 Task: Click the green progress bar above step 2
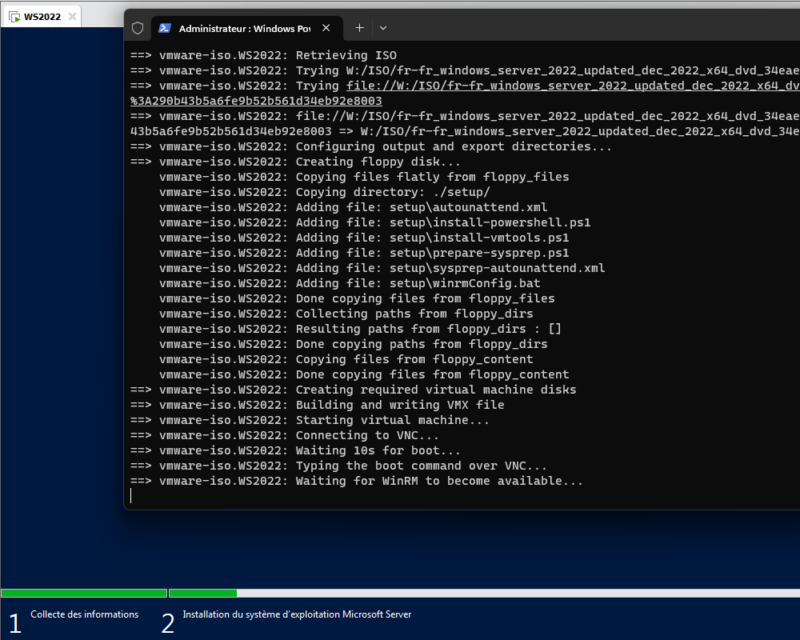(x=205, y=592)
